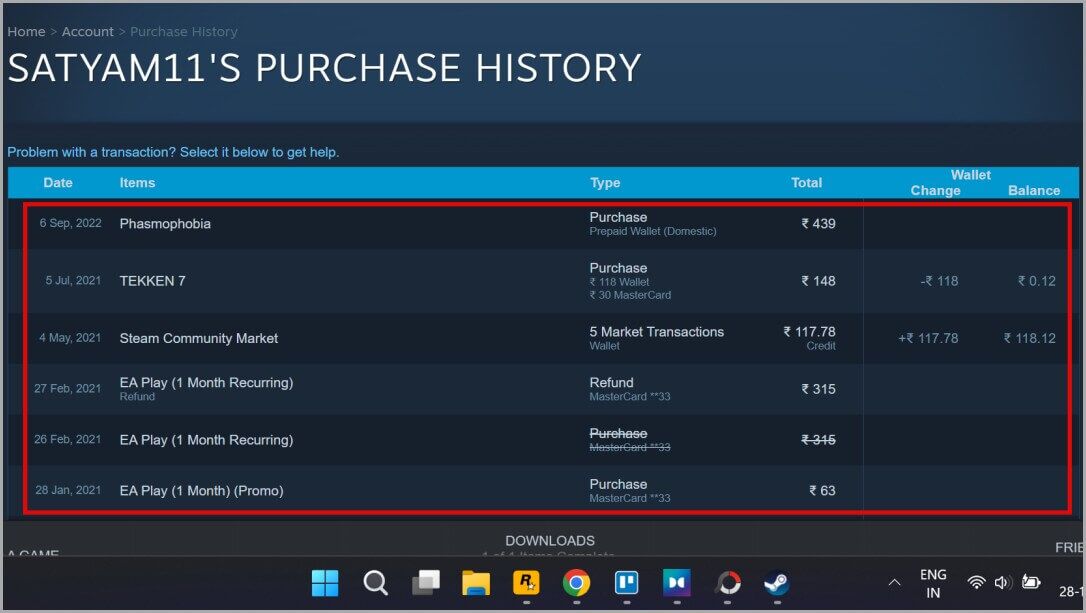Open Wi-Fi network tray icon

(977, 583)
